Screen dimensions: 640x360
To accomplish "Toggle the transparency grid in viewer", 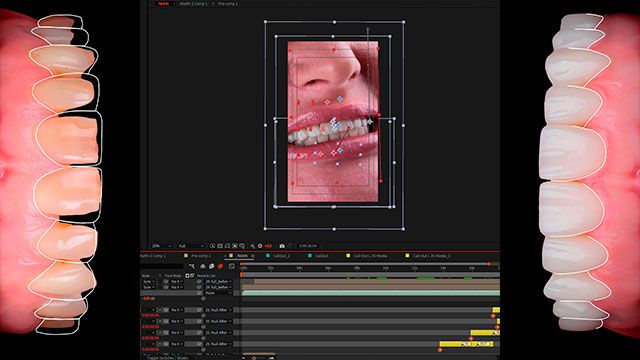I will point(220,246).
